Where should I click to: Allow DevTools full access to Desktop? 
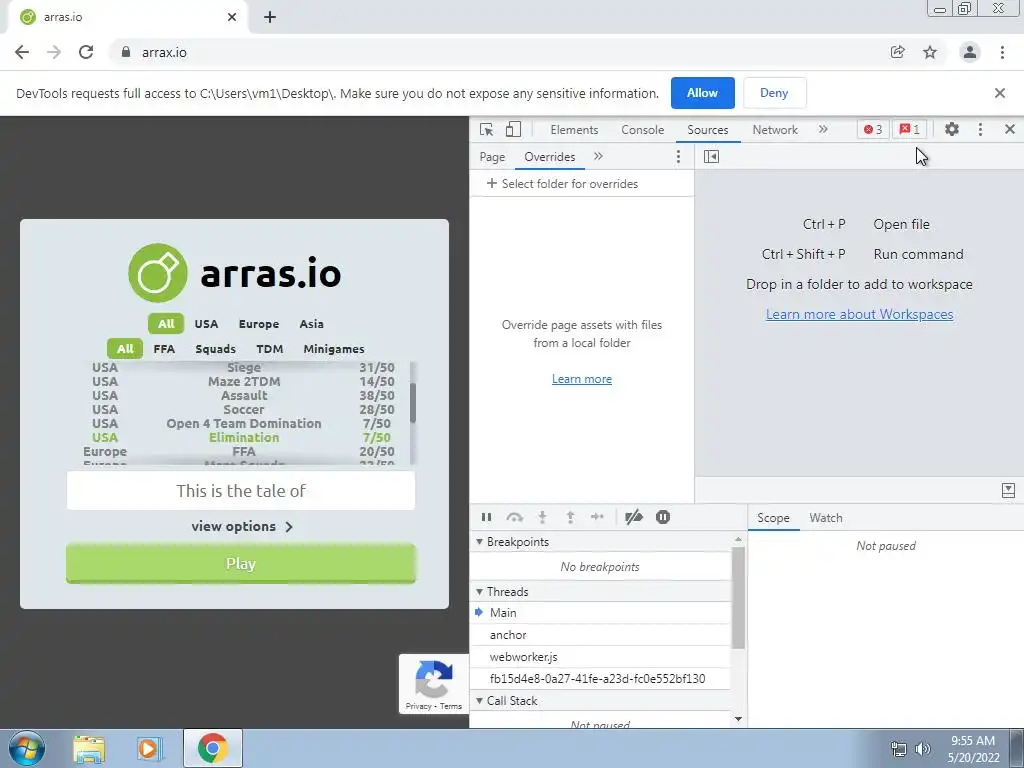(x=702, y=93)
